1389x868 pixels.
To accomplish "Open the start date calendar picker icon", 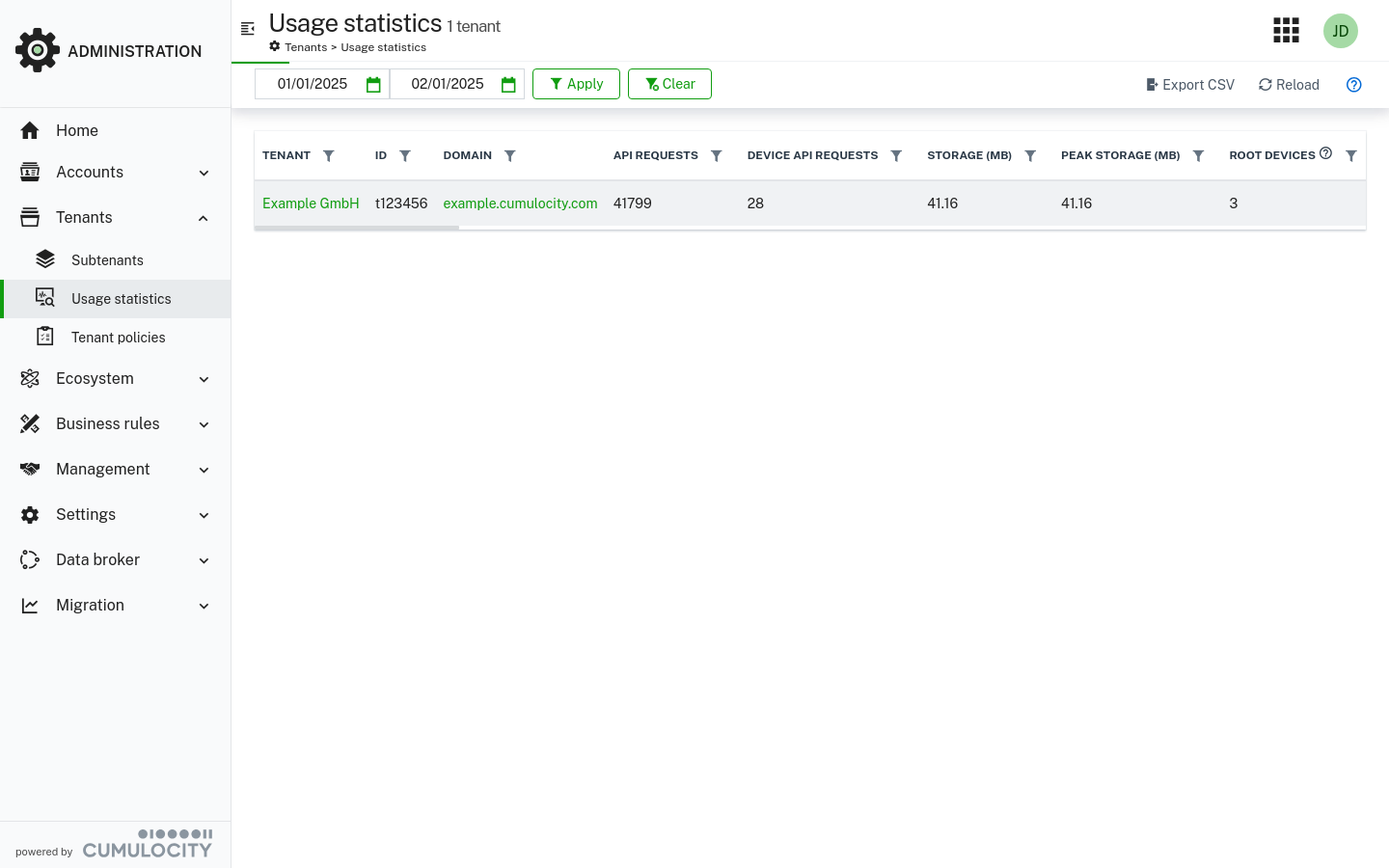I will [373, 85].
